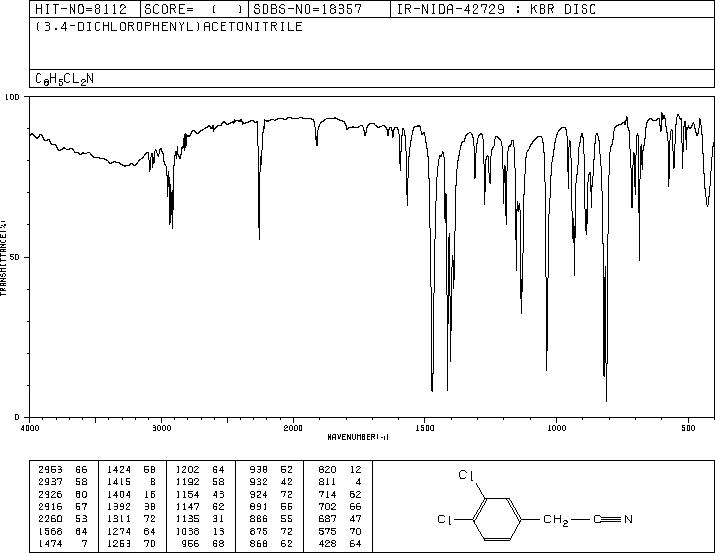Click the SDBS-NO=18357 header cell

coord(319,9)
